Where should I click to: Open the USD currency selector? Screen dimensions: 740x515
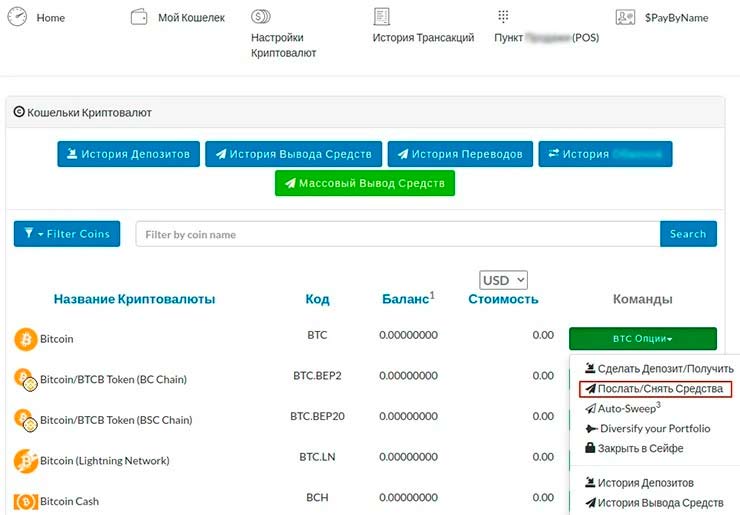[503, 280]
